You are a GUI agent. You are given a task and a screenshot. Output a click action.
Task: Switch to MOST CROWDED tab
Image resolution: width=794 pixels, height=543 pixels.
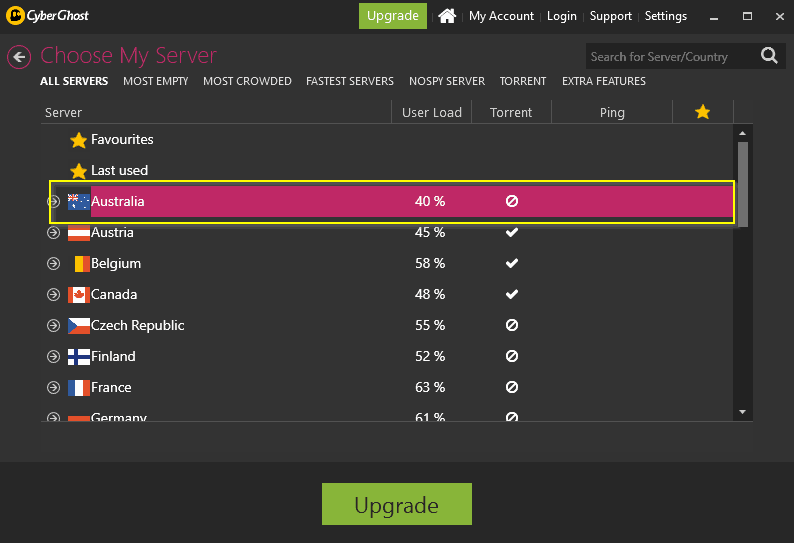point(247,81)
